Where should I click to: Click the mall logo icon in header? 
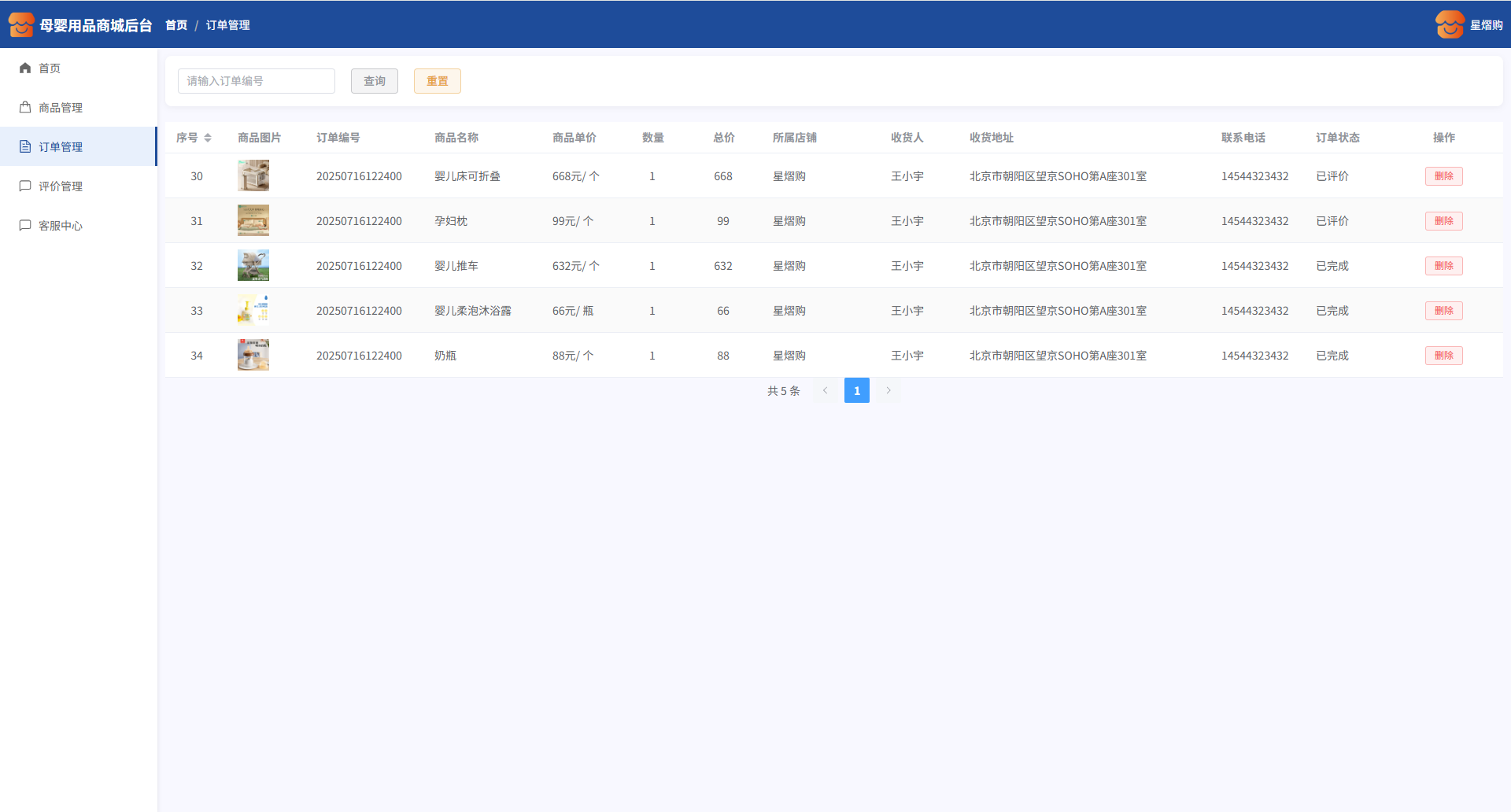tap(21, 24)
